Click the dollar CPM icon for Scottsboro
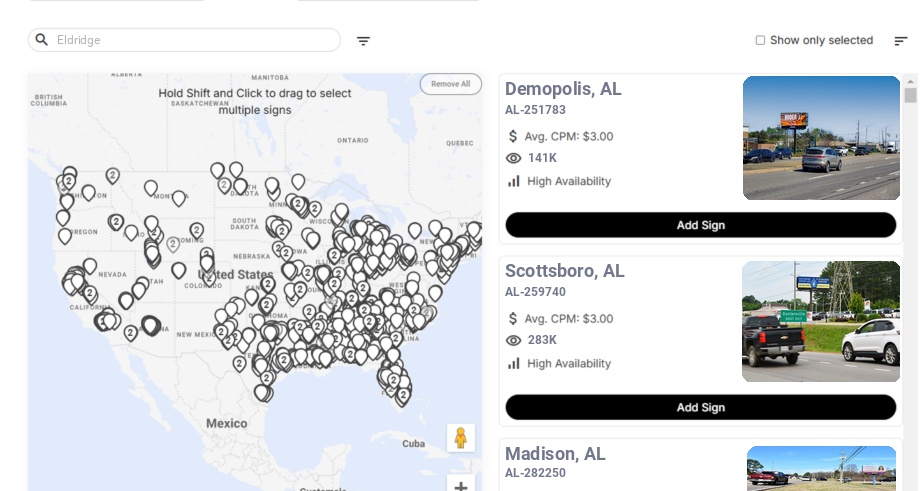Image resolution: width=920 pixels, height=491 pixels. (513, 319)
